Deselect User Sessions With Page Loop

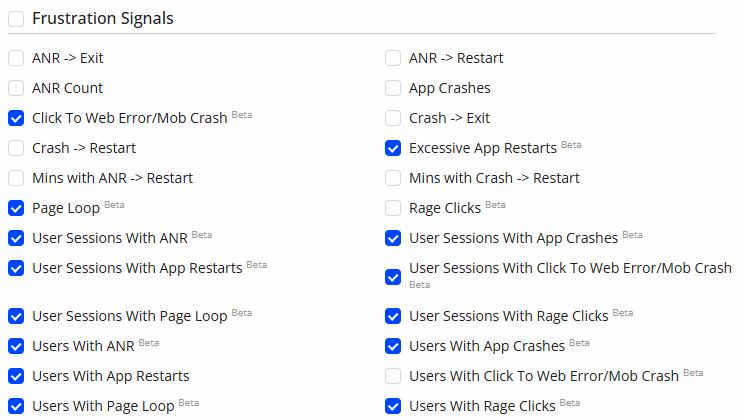tap(16, 316)
